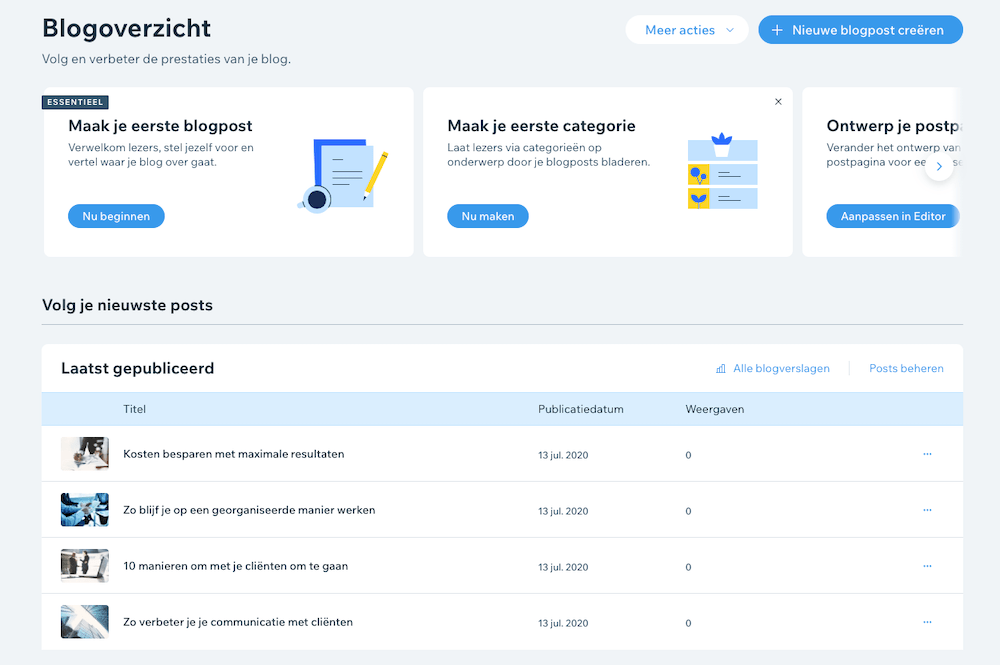Select the Titel column header
This screenshot has width=1000, height=665.
click(x=134, y=408)
